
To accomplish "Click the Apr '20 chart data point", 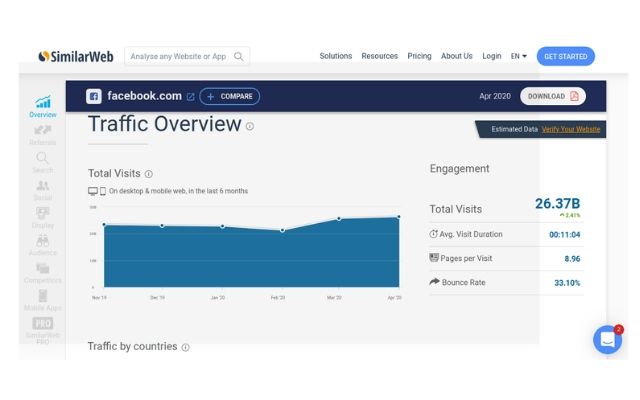I will pyautogui.click(x=399, y=217).
